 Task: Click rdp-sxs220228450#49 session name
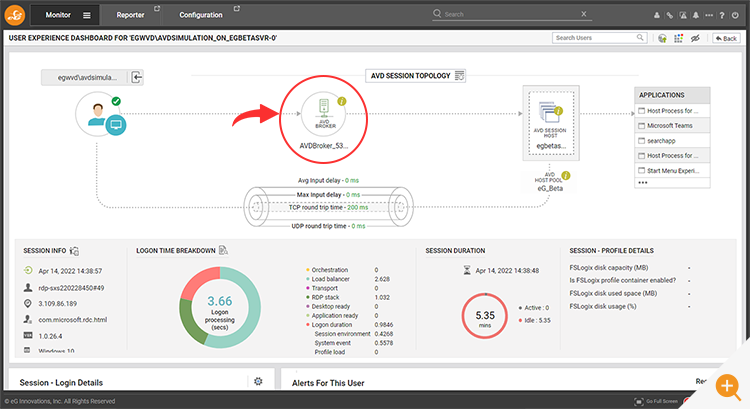point(71,288)
